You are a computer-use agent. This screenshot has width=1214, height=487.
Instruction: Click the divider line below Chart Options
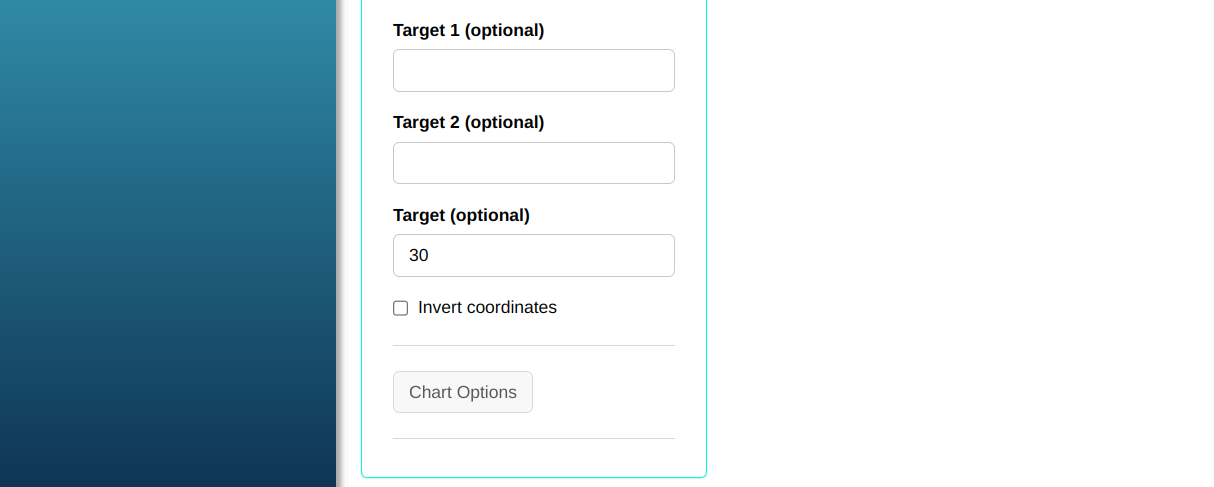tap(533, 438)
